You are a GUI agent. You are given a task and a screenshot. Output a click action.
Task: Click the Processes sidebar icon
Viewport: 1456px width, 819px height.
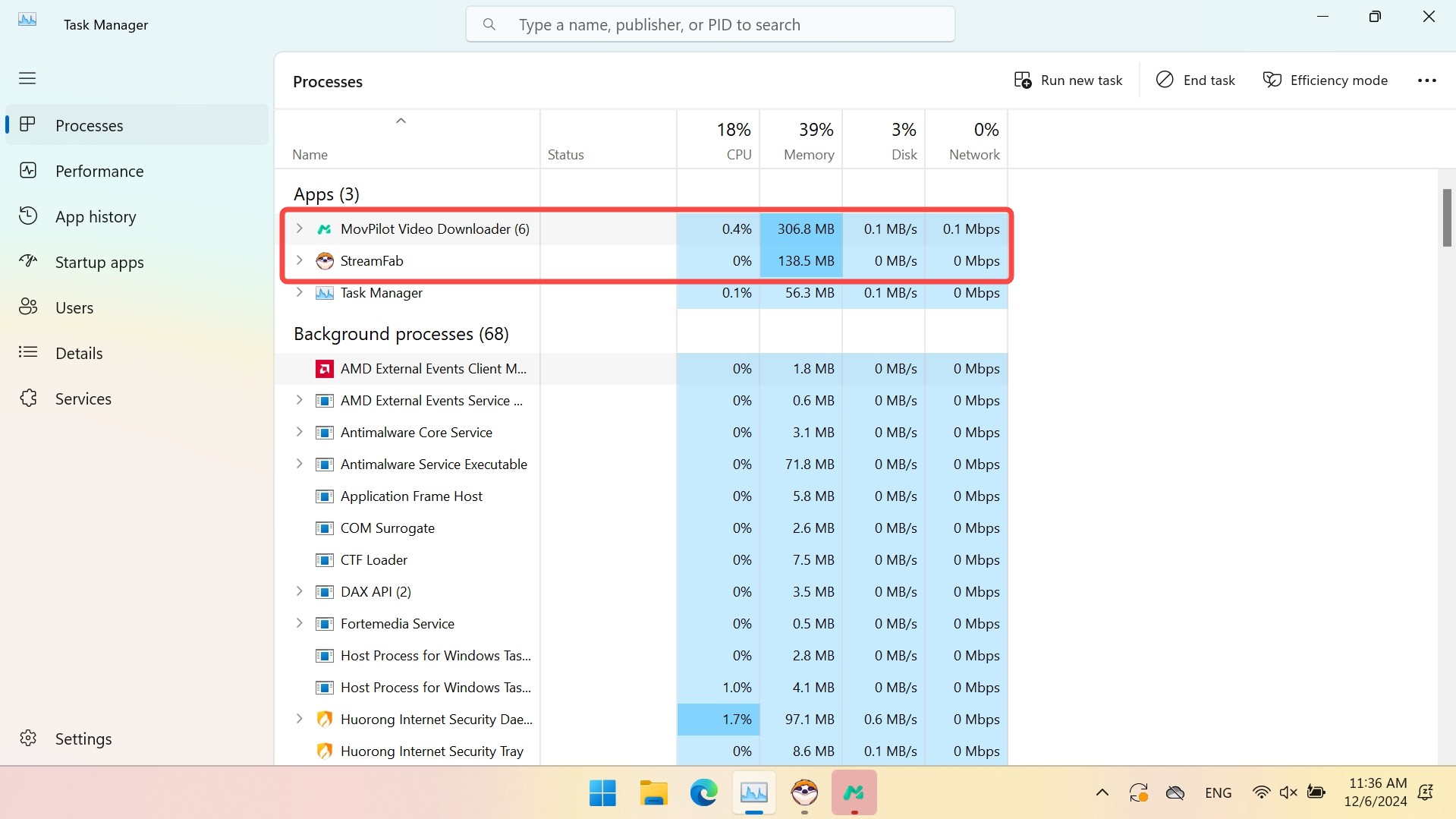28,124
